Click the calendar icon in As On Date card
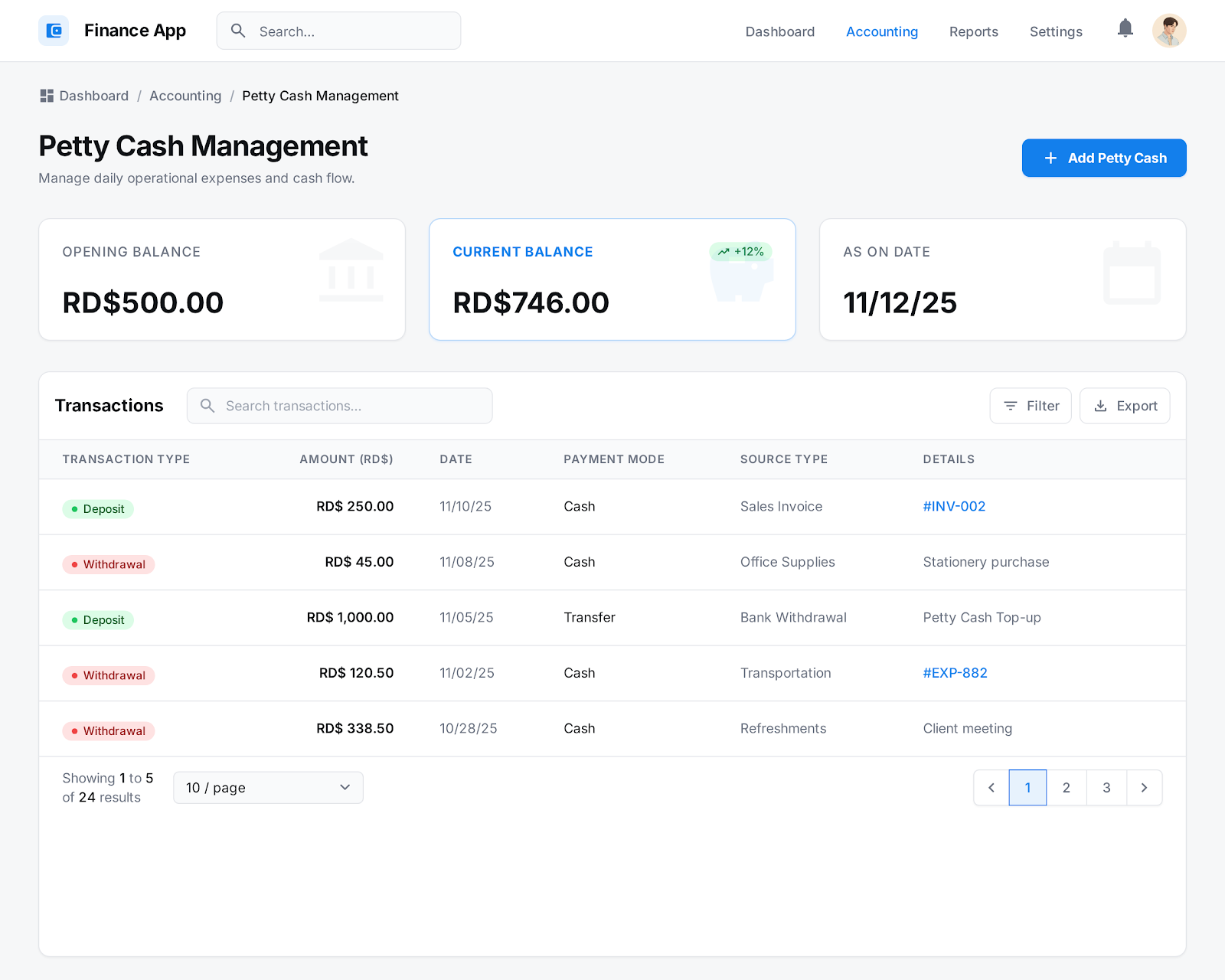 click(1132, 273)
